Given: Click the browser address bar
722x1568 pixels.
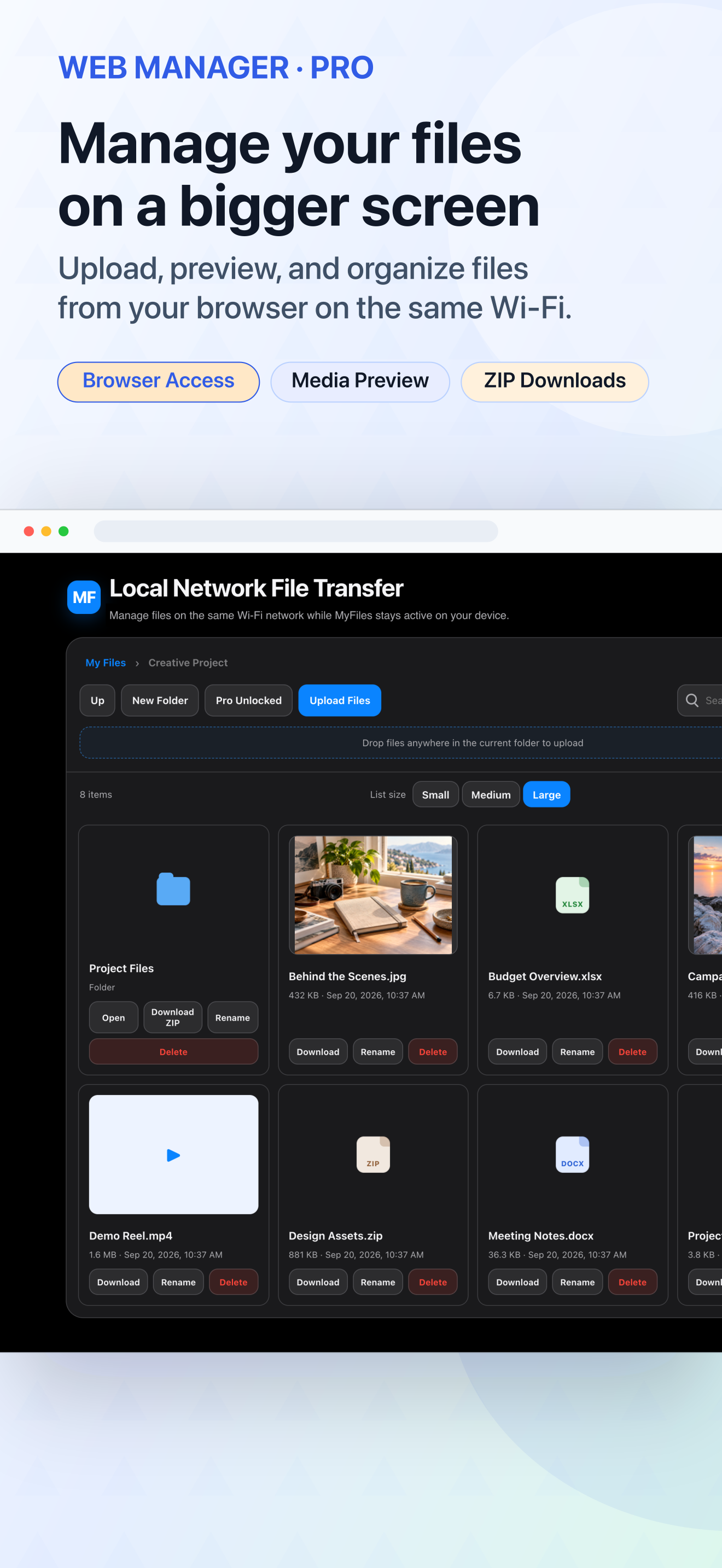Looking at the screenshot, I should [296, 531].
